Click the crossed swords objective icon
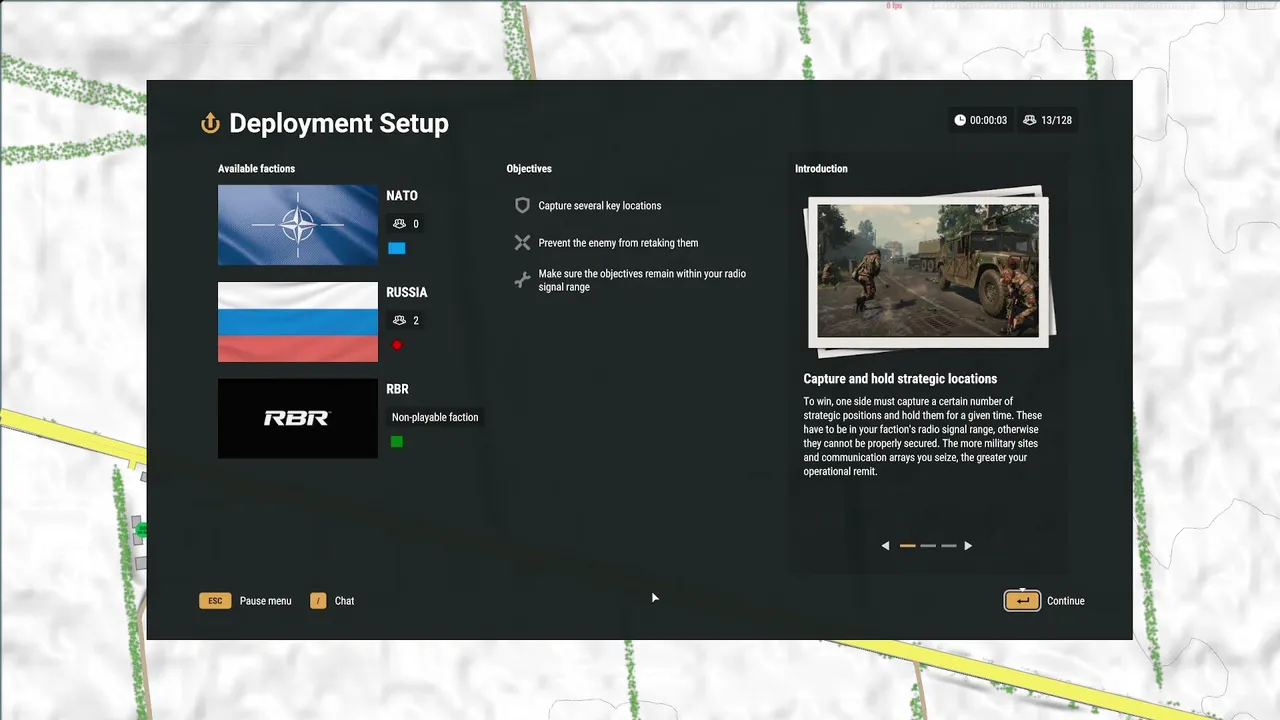Image resolution: width=1280 pixels, height=720 pixels. [522, 242]
